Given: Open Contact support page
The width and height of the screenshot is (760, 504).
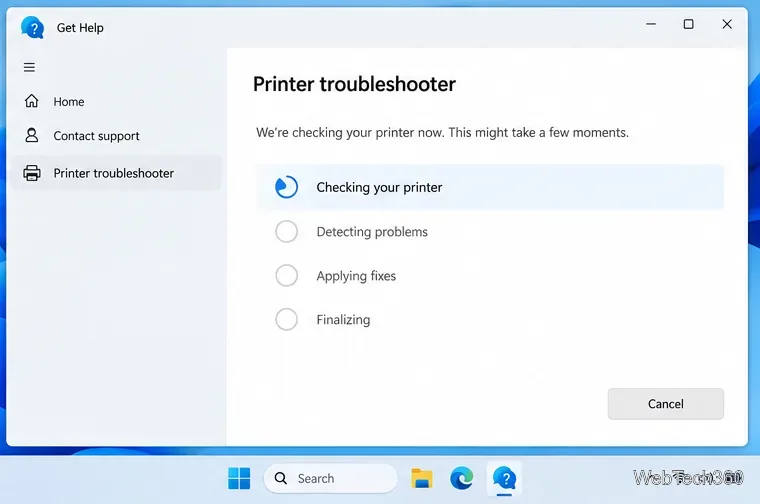Looking at the screenshot, I should [x=116, y=136].
